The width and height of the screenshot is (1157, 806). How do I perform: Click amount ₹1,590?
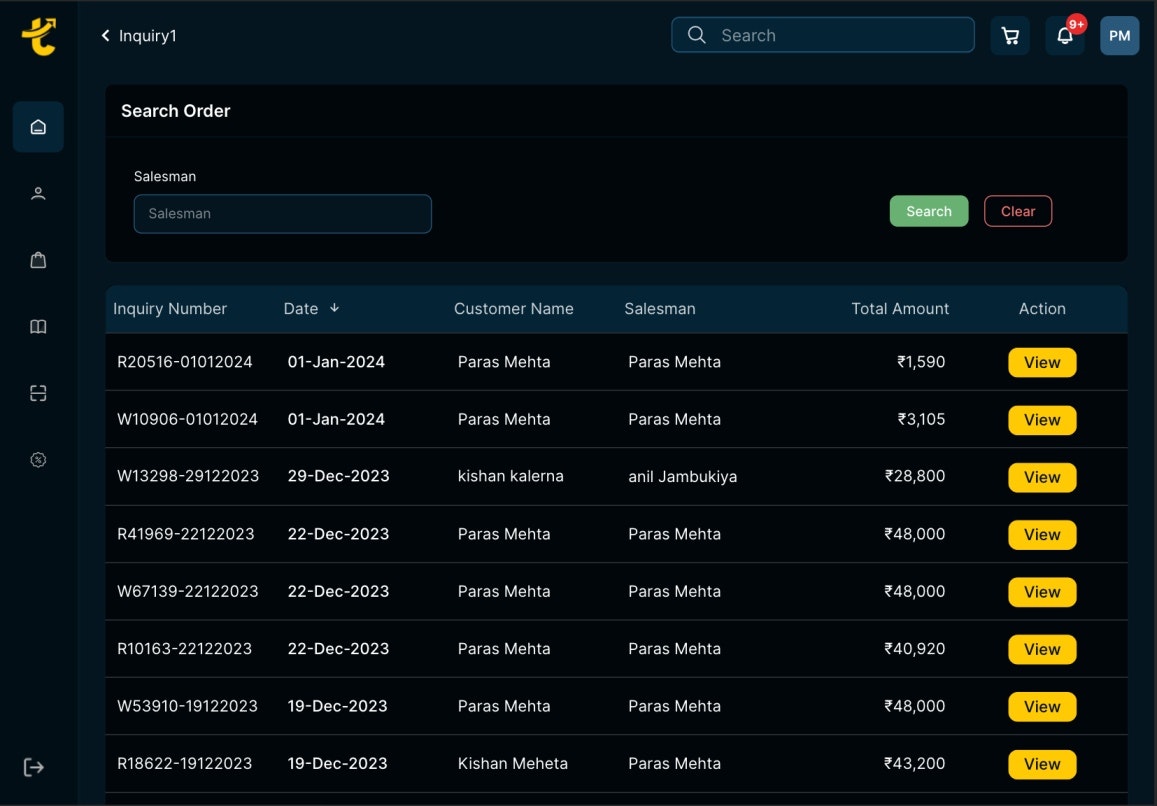tap(921, 362)
